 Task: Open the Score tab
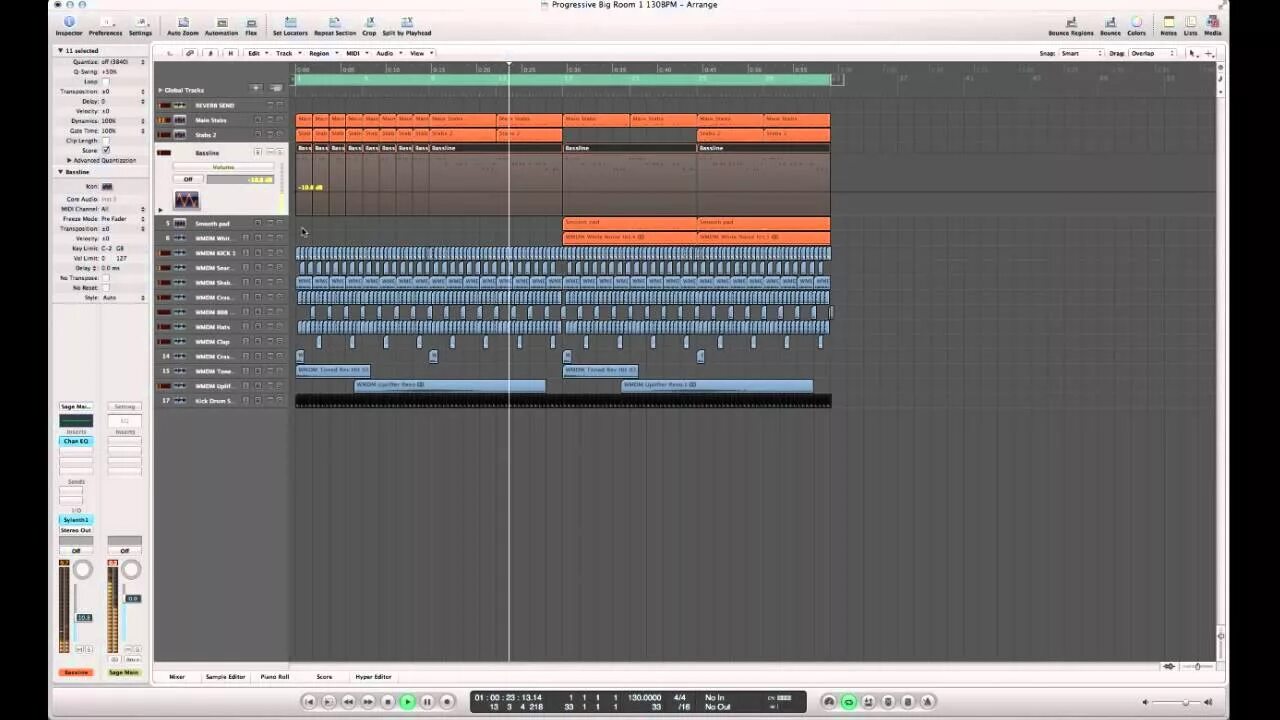click(324, 677)
